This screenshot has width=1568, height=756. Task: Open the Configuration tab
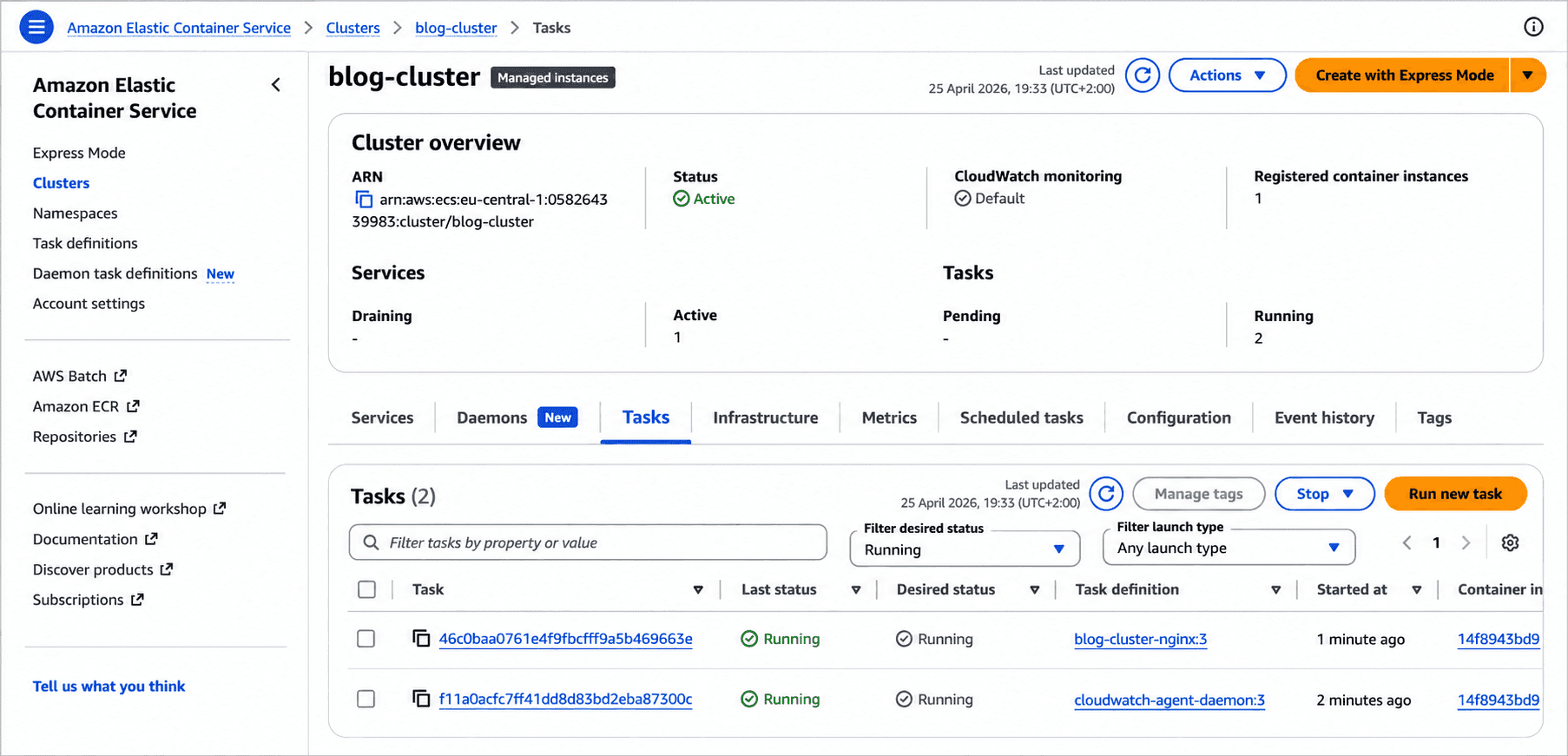[x=1179, y=417]
